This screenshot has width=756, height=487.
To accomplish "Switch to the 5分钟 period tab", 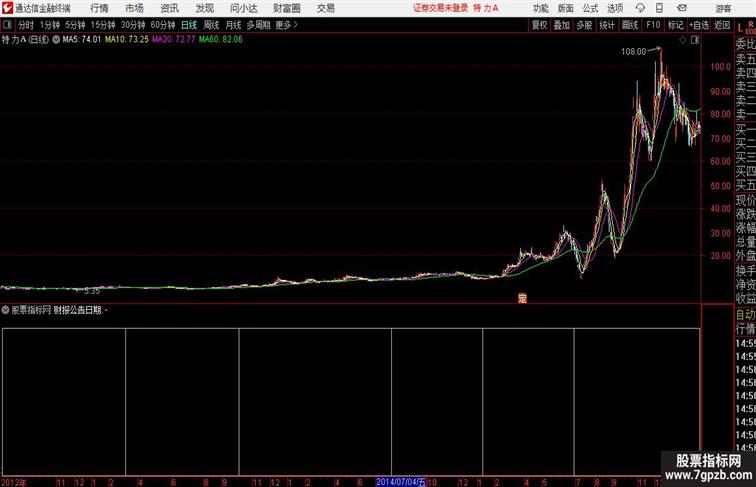I will click(75, 25).
